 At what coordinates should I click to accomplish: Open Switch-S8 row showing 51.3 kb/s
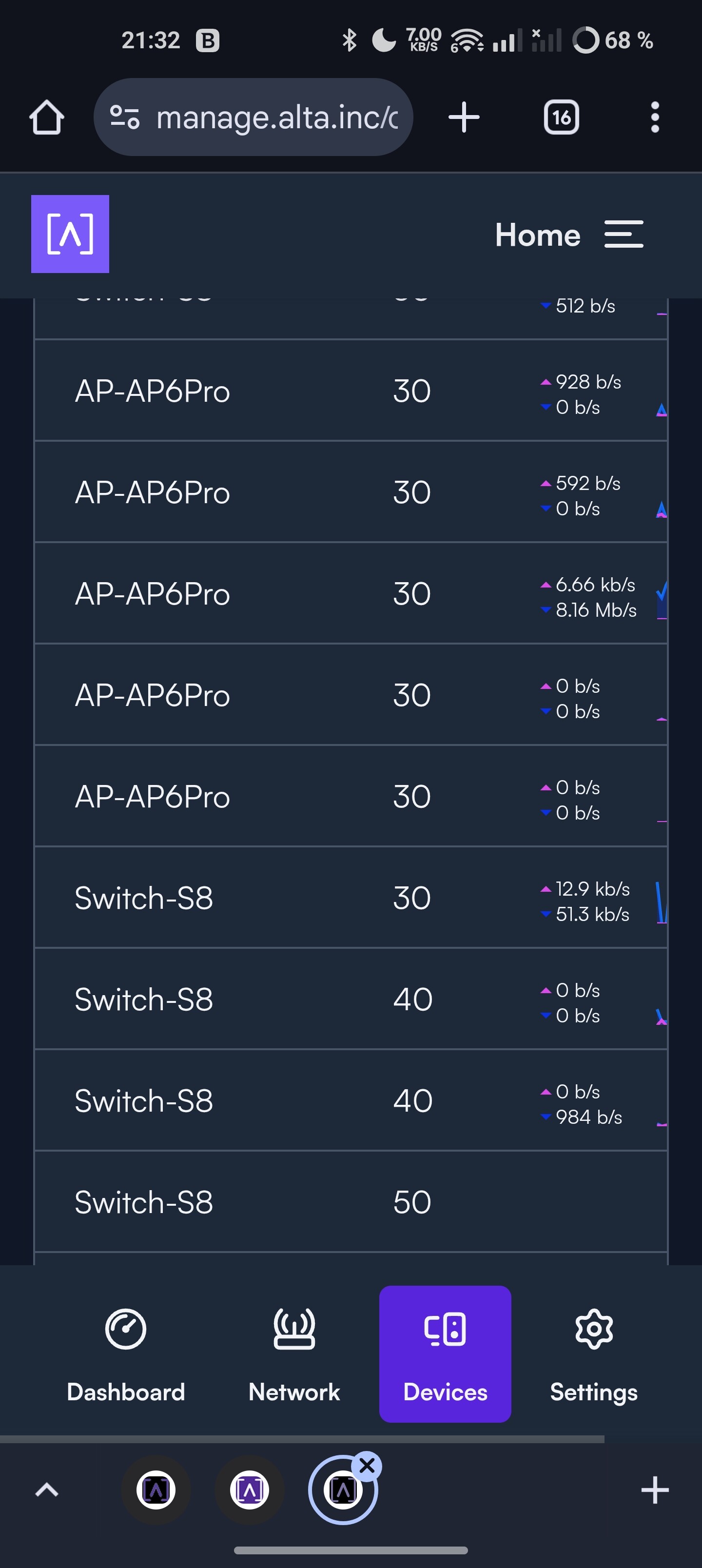pyautogui.click(x=351, y=897)
